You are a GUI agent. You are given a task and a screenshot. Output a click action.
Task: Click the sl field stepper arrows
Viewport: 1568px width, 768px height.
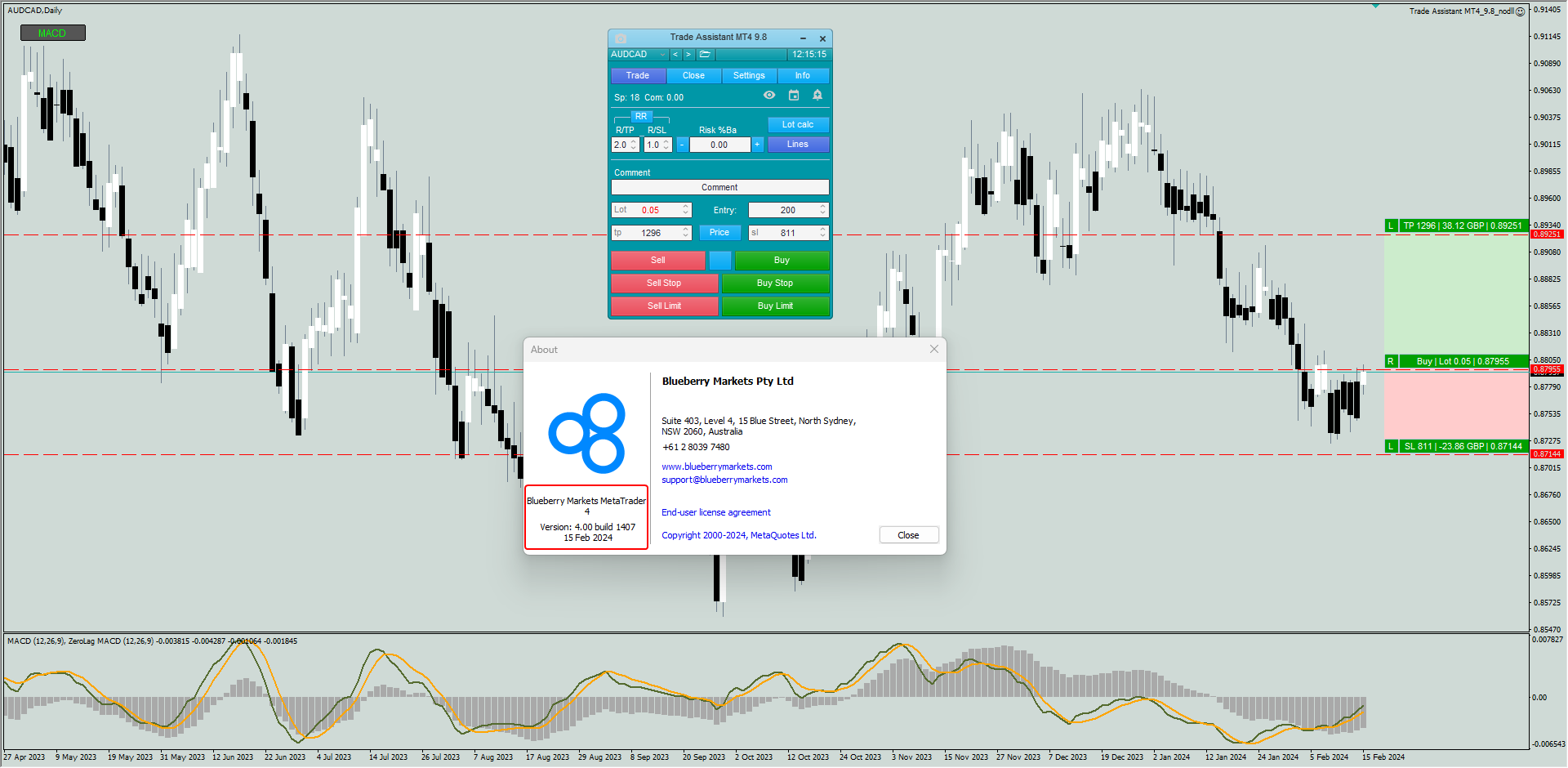(823, 233)
